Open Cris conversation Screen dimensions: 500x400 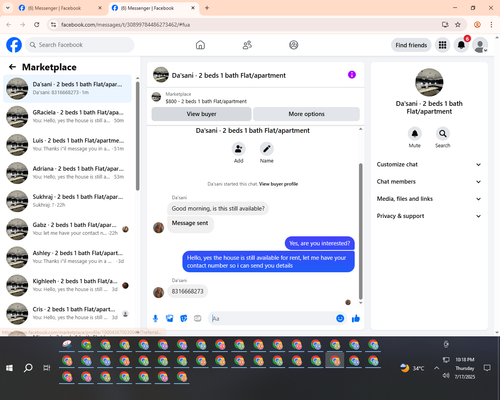click(x=67, y=314)
